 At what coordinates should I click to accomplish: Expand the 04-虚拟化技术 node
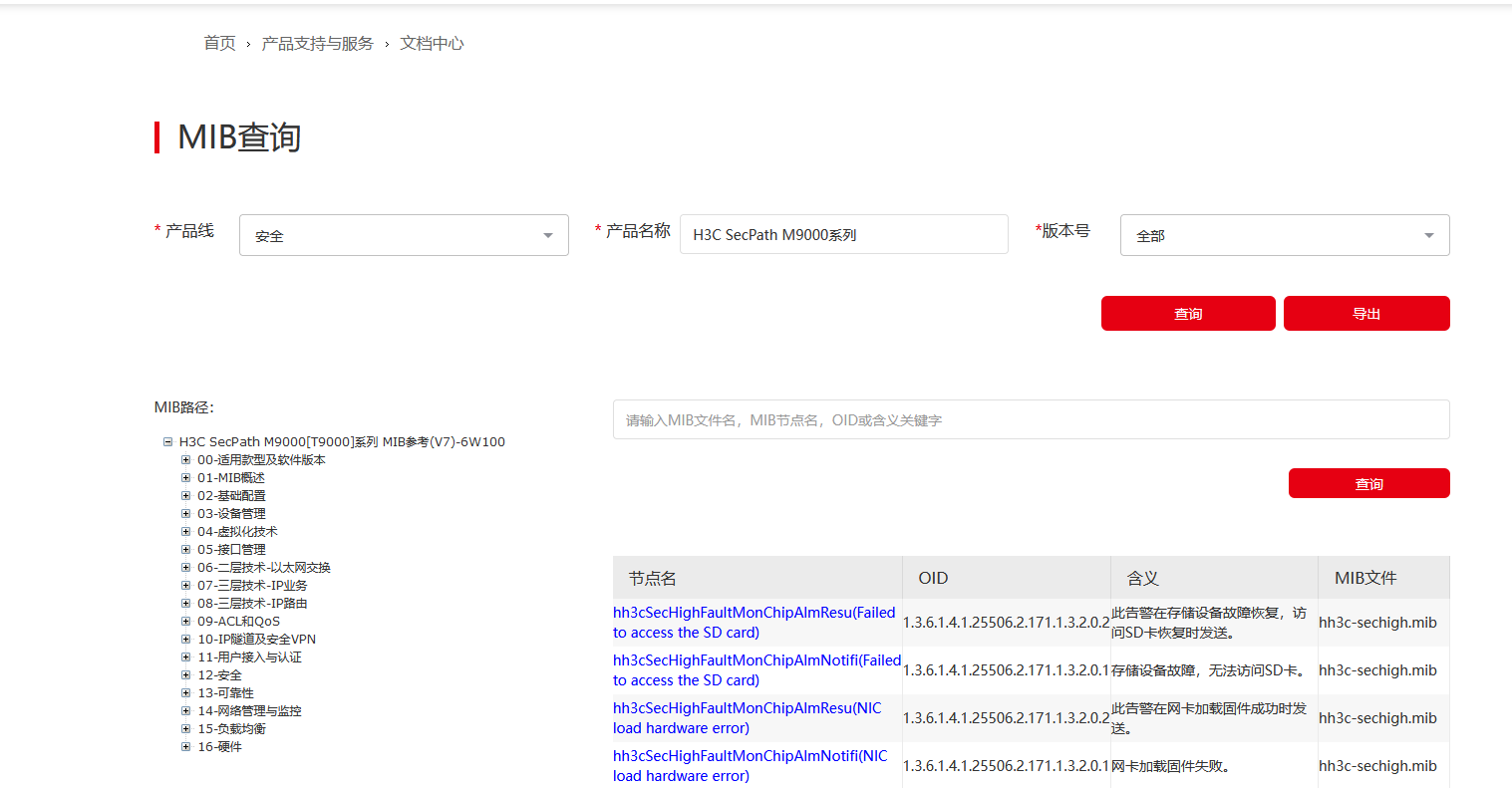[x=185, y=532]
